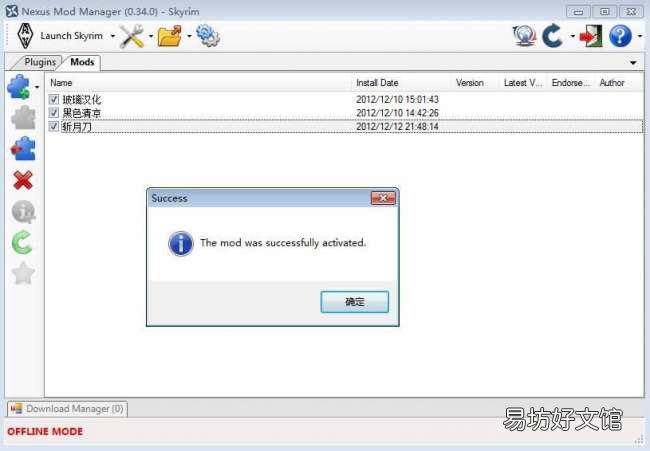Viewport: 650px width, 451px height.
Task: Select the Mods tab
Action: coord(82,62)
